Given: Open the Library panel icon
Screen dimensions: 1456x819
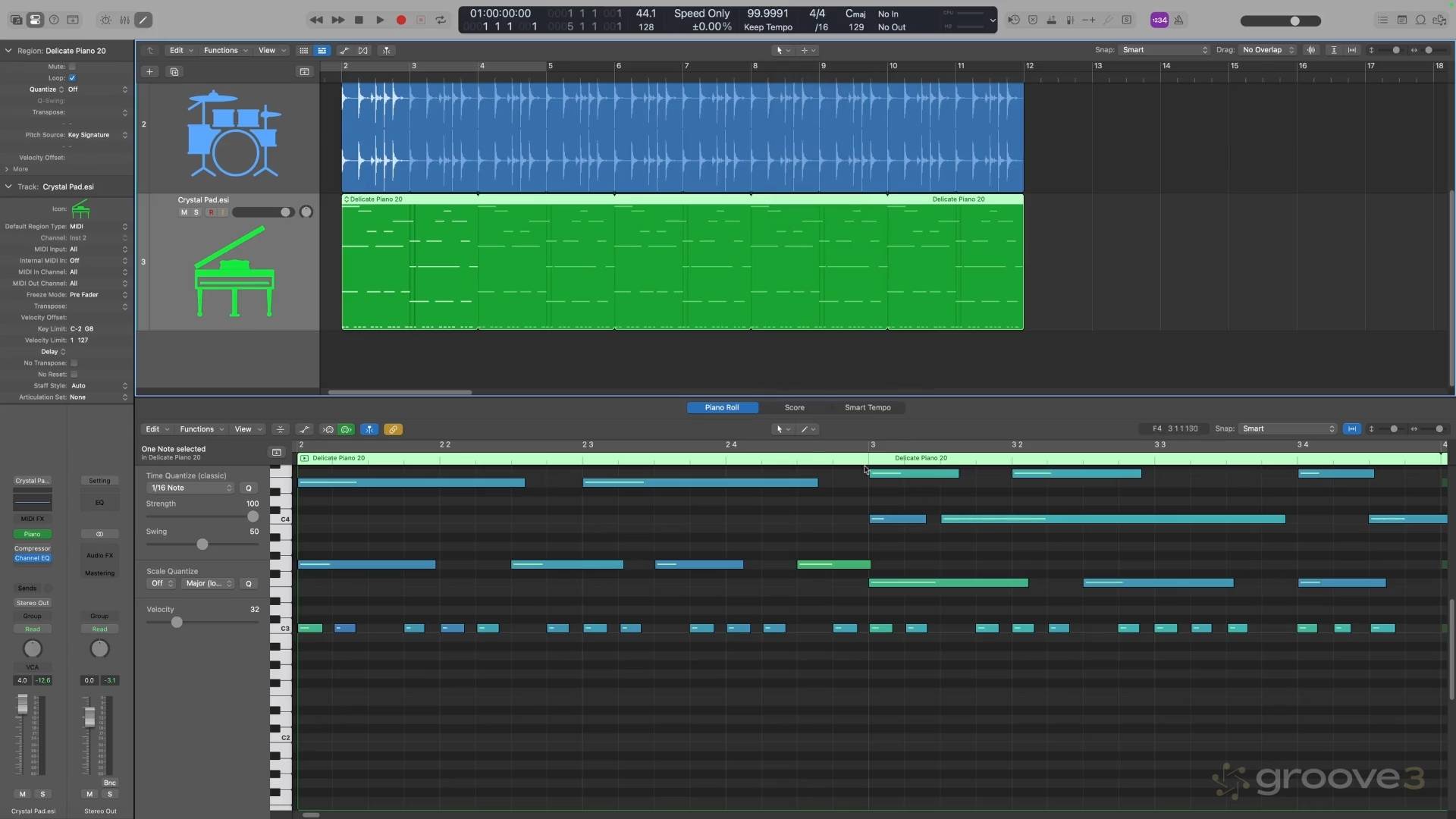Looking at the screenshot, I should 16,20.
